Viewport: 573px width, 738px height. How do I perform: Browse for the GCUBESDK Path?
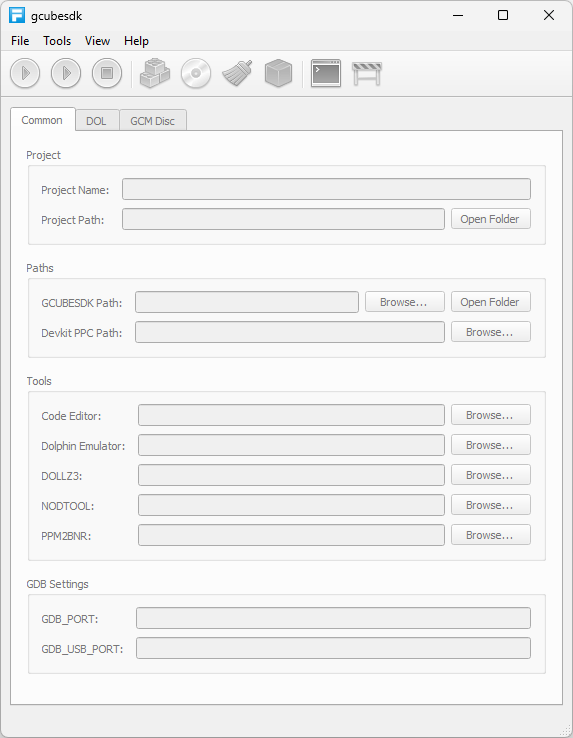click(404, 302)
